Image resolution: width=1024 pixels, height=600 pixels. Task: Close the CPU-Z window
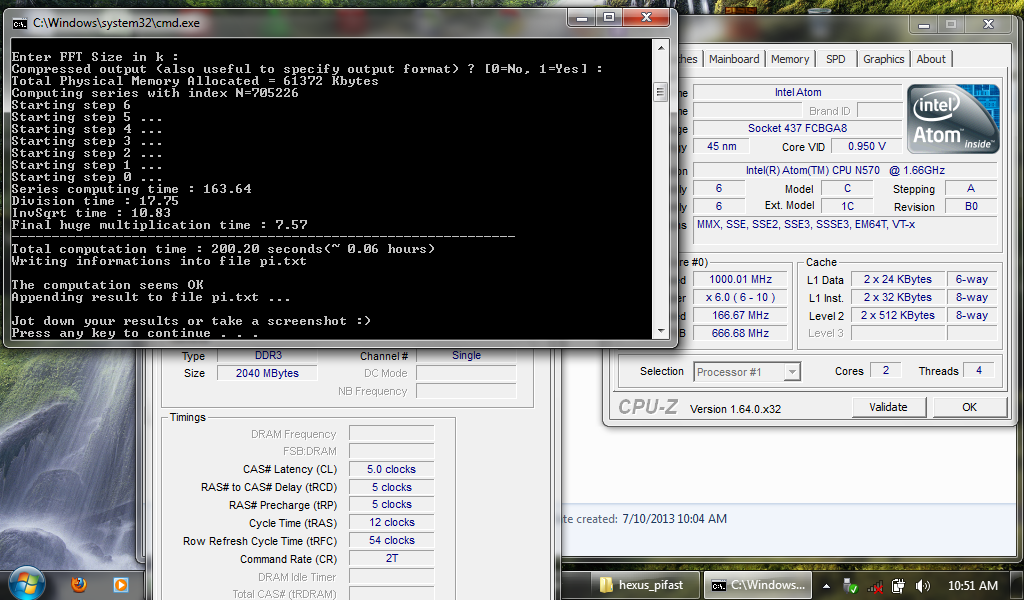click(x=989, y=25)
